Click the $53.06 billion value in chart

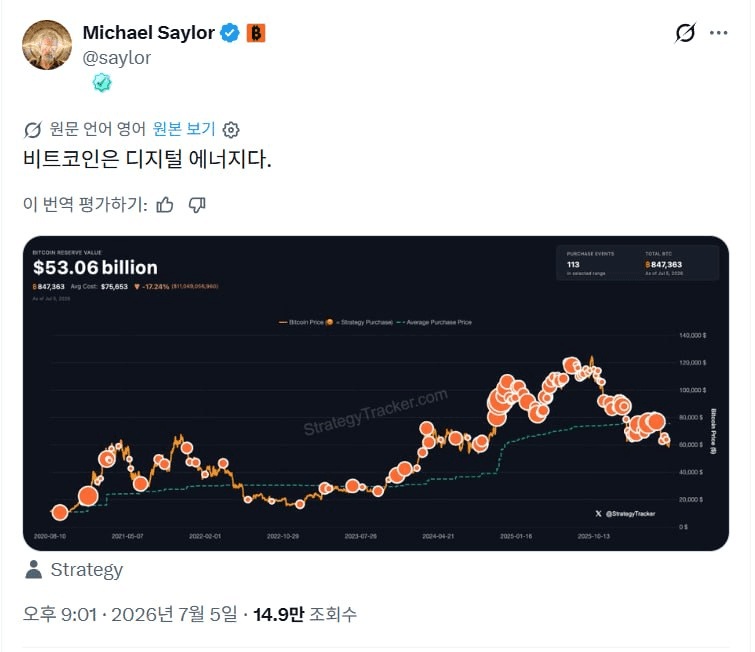coord(95,267)
